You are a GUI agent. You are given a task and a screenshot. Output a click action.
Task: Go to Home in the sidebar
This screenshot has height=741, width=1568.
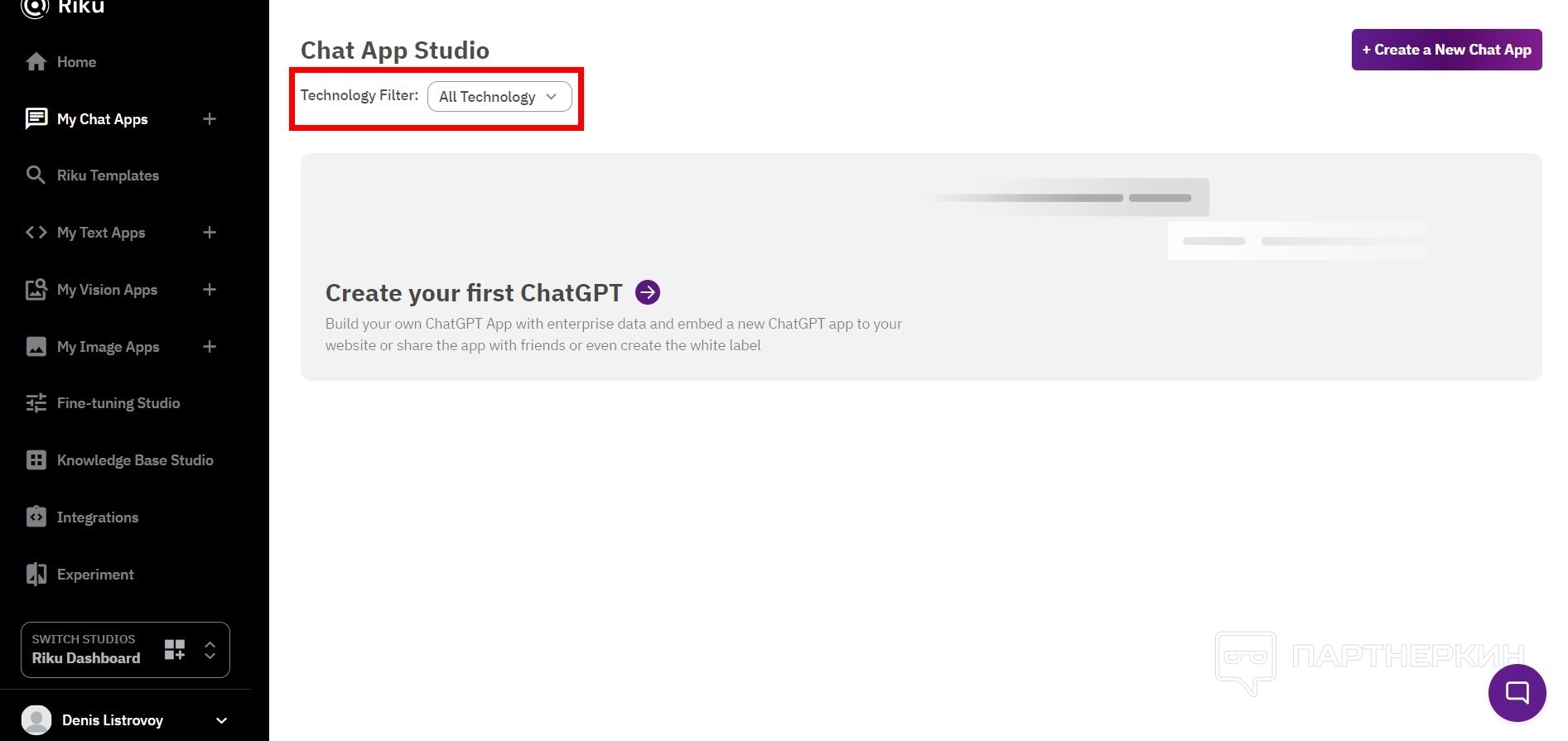click(76, 62)
